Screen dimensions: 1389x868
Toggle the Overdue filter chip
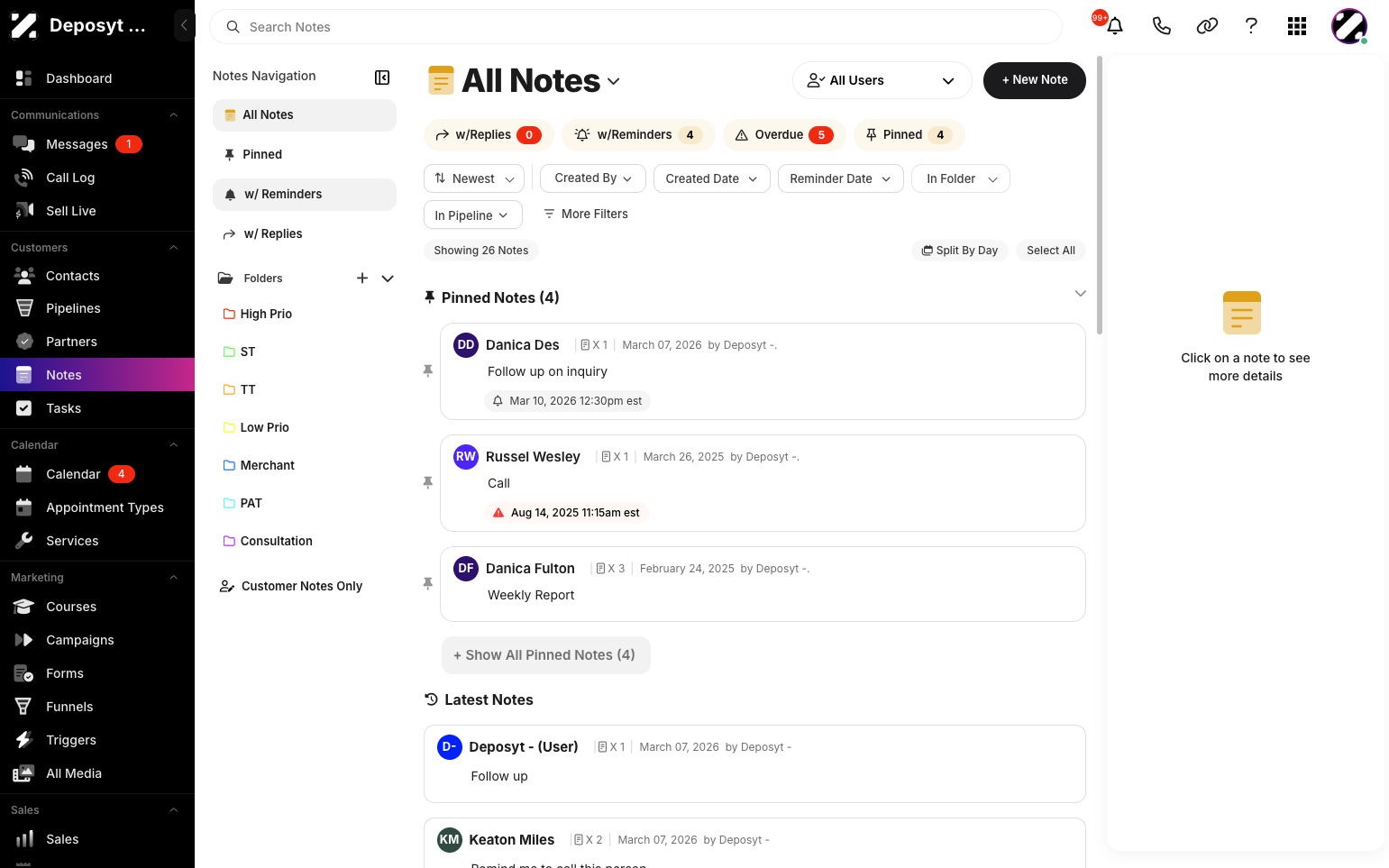tap(784, 135)
